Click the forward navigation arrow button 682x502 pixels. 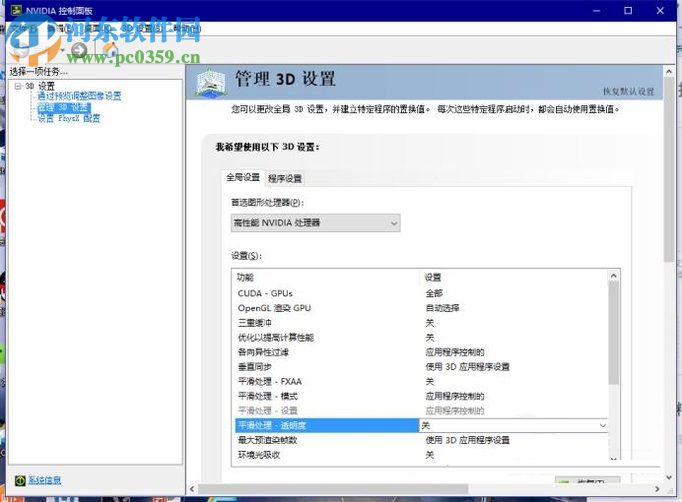point(79,50)
